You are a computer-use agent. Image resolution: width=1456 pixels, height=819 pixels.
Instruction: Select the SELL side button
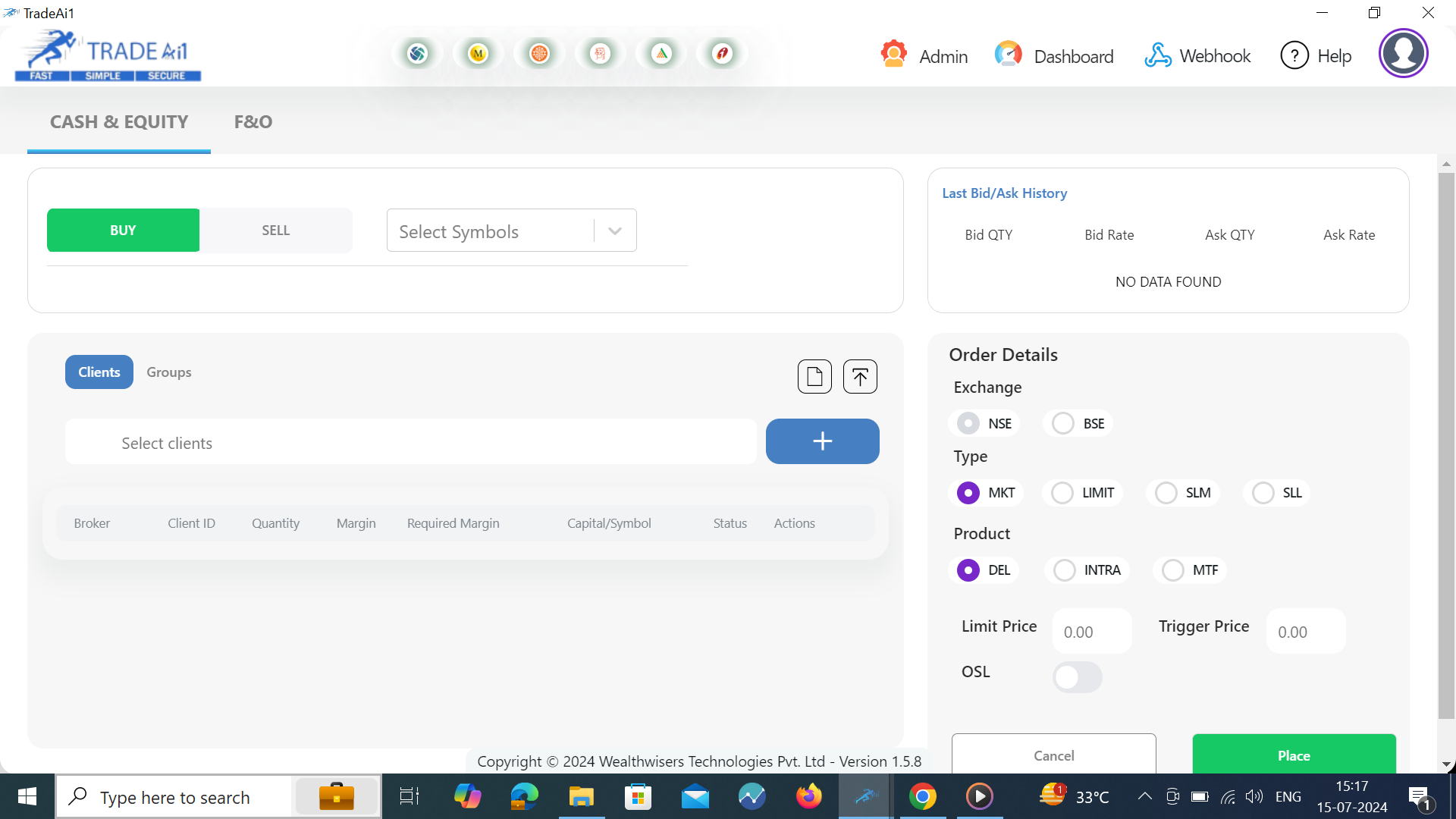tap(276, 231)
